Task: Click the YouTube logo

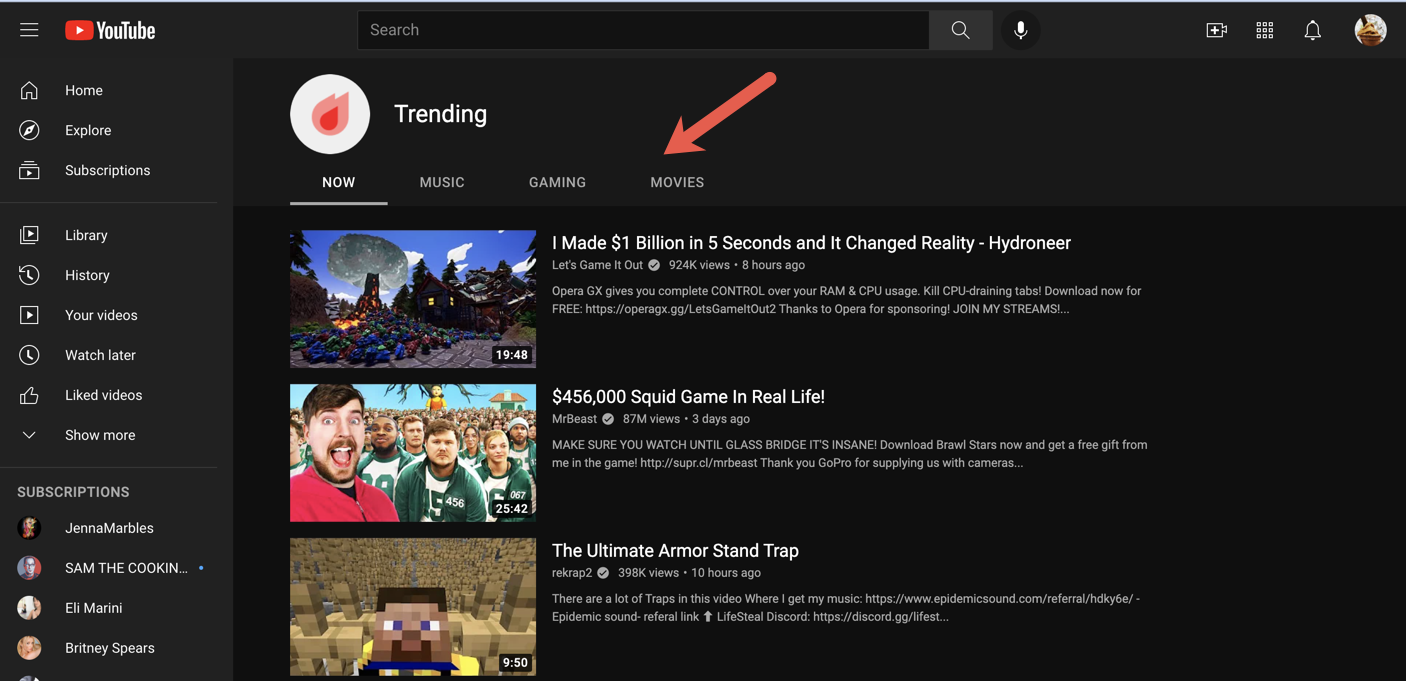Action: 109,29
